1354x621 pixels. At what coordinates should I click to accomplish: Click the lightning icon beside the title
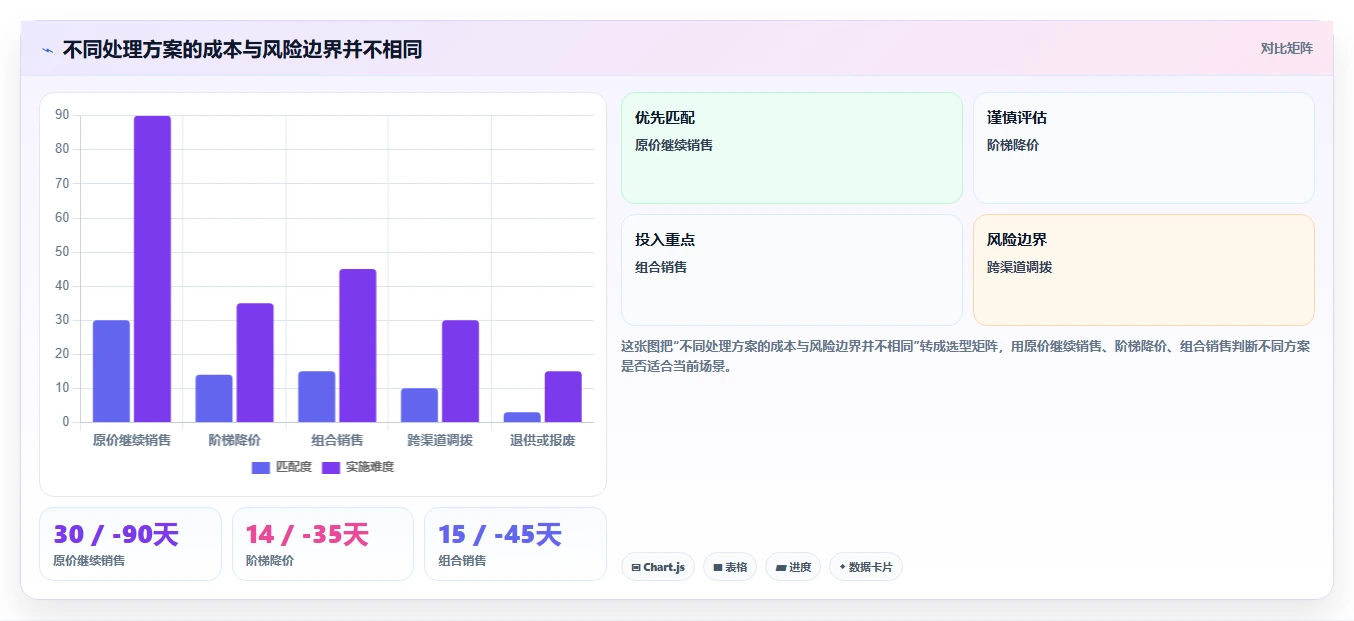point(47,49)
